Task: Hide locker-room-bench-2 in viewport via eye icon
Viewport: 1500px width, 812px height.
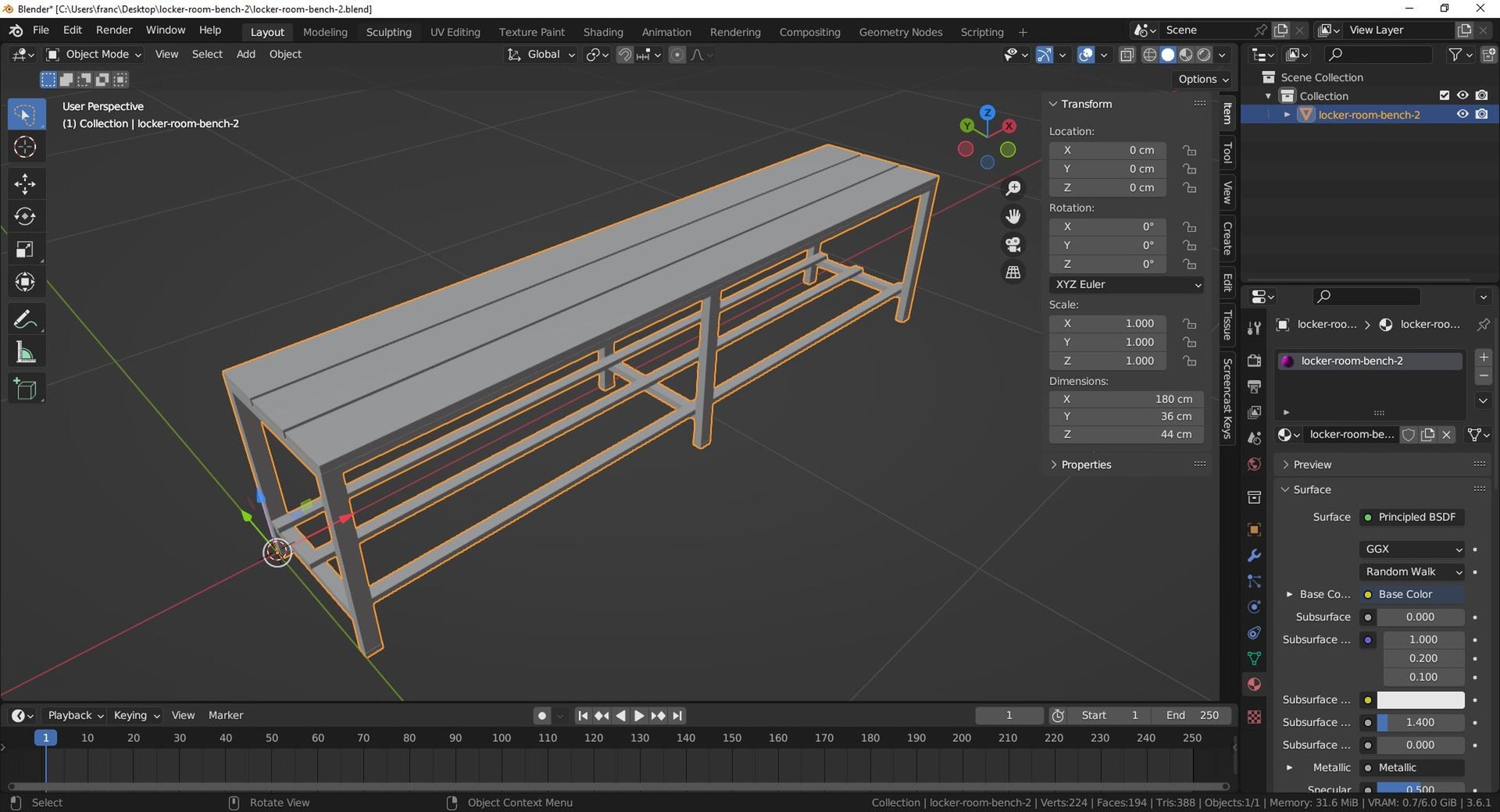Action: click(x=1462, y=114)
